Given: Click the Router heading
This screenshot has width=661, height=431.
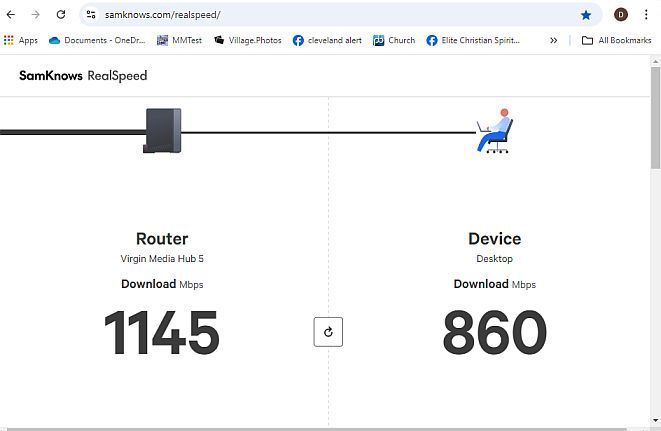Looking at the screenshot, I should 162,239.
